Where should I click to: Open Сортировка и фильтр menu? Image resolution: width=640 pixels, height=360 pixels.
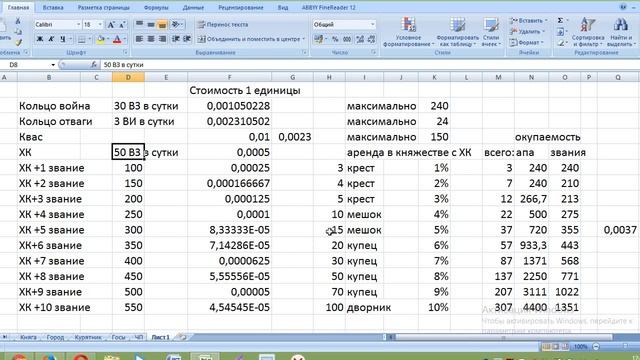tap(588, 32)
